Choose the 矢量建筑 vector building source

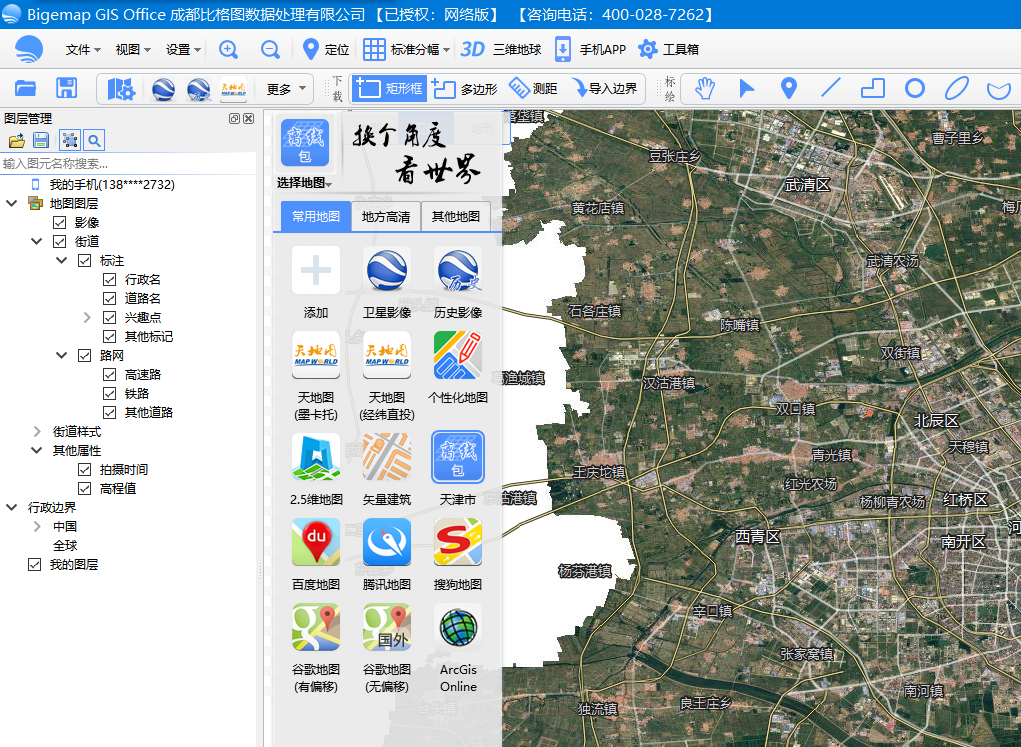point(387,470)
